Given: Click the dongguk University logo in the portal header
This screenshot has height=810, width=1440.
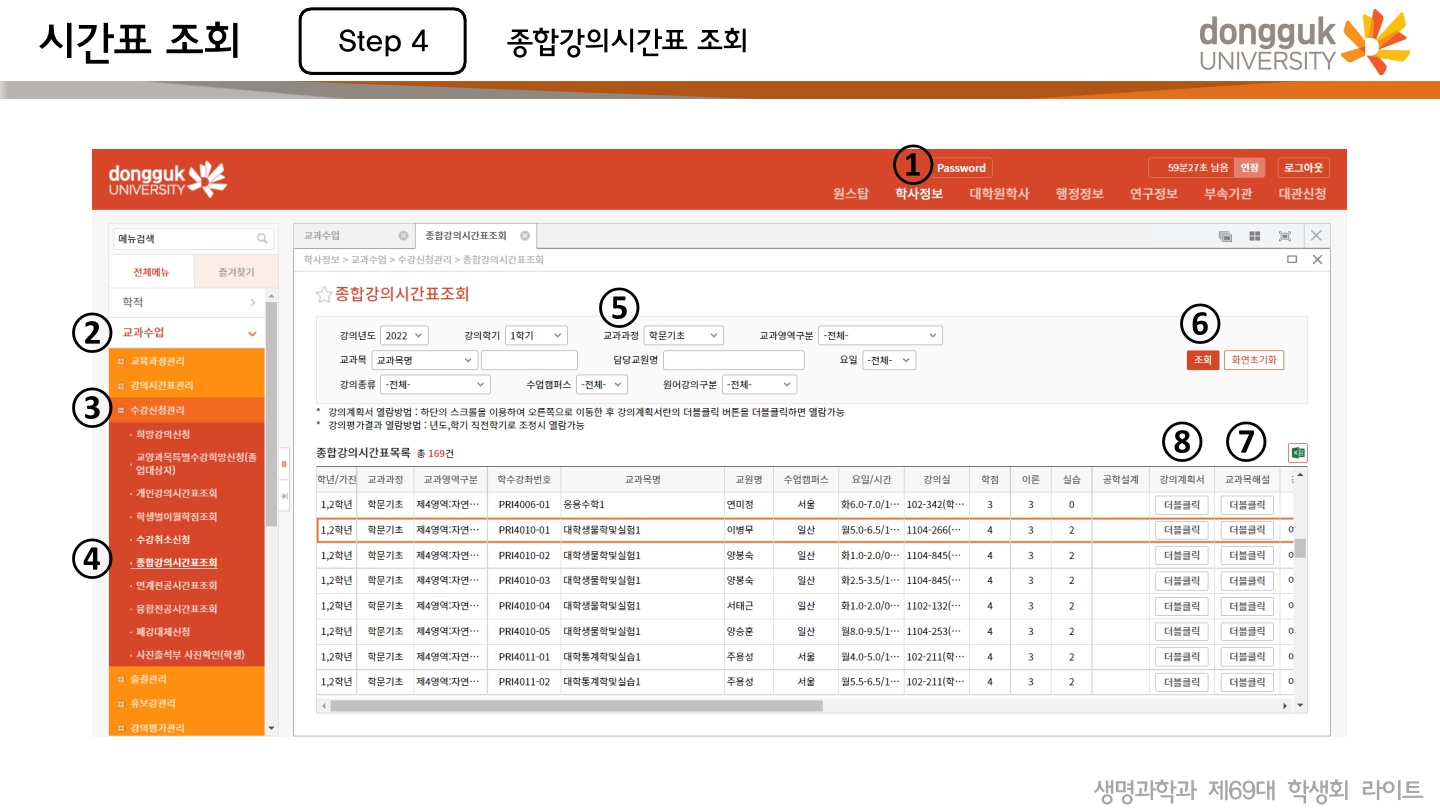Looking at the screenshot, I should (168, 179).
